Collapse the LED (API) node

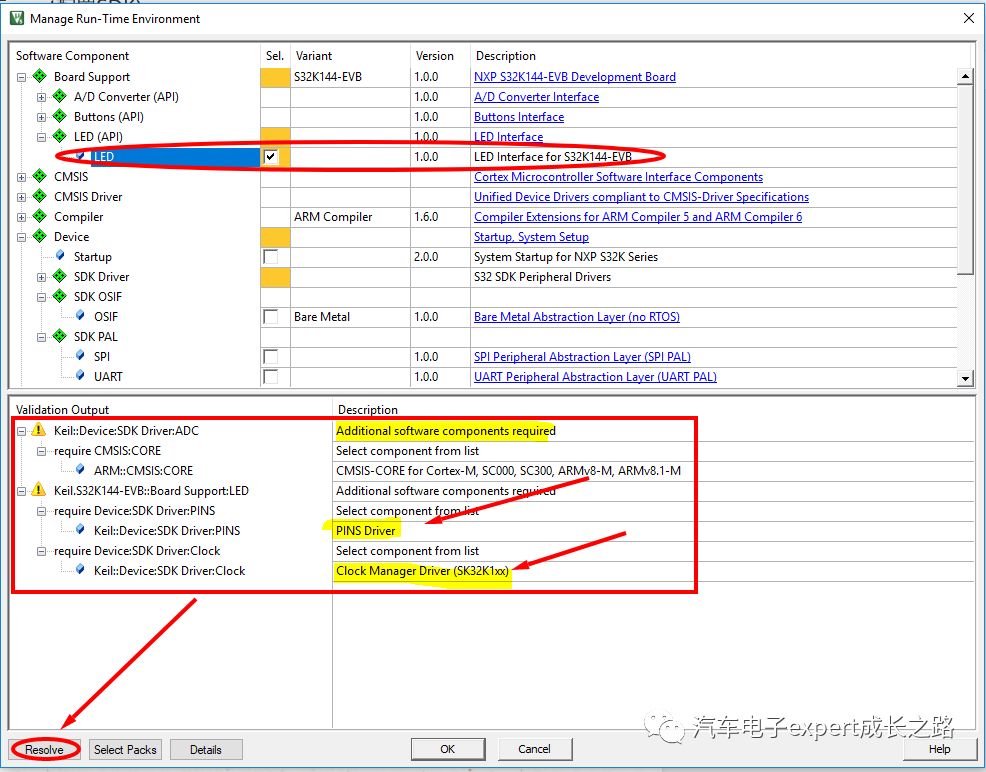(42, 138)
